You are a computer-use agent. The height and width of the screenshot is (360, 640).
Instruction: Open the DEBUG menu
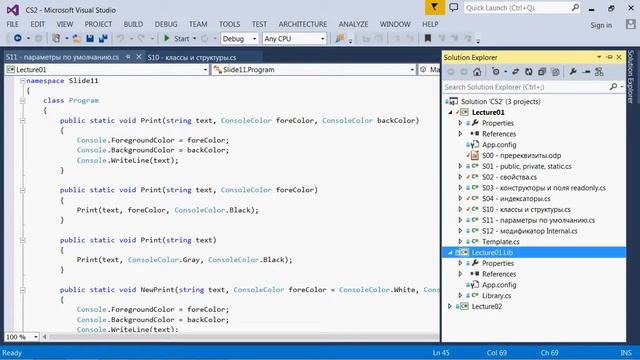(166, 24)
